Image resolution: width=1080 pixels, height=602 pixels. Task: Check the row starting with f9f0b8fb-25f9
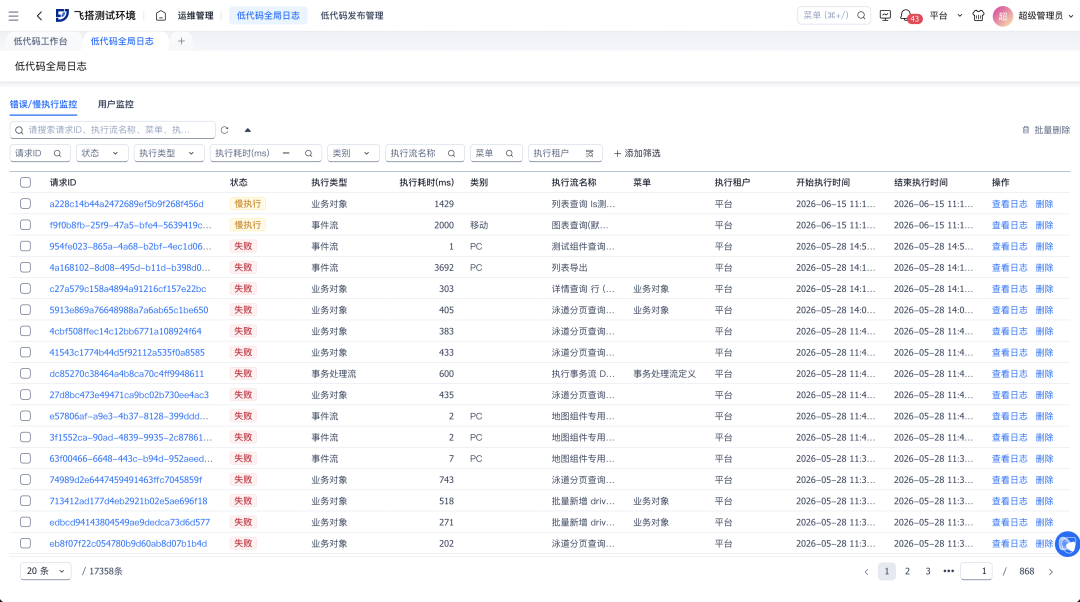coord(25,225)
